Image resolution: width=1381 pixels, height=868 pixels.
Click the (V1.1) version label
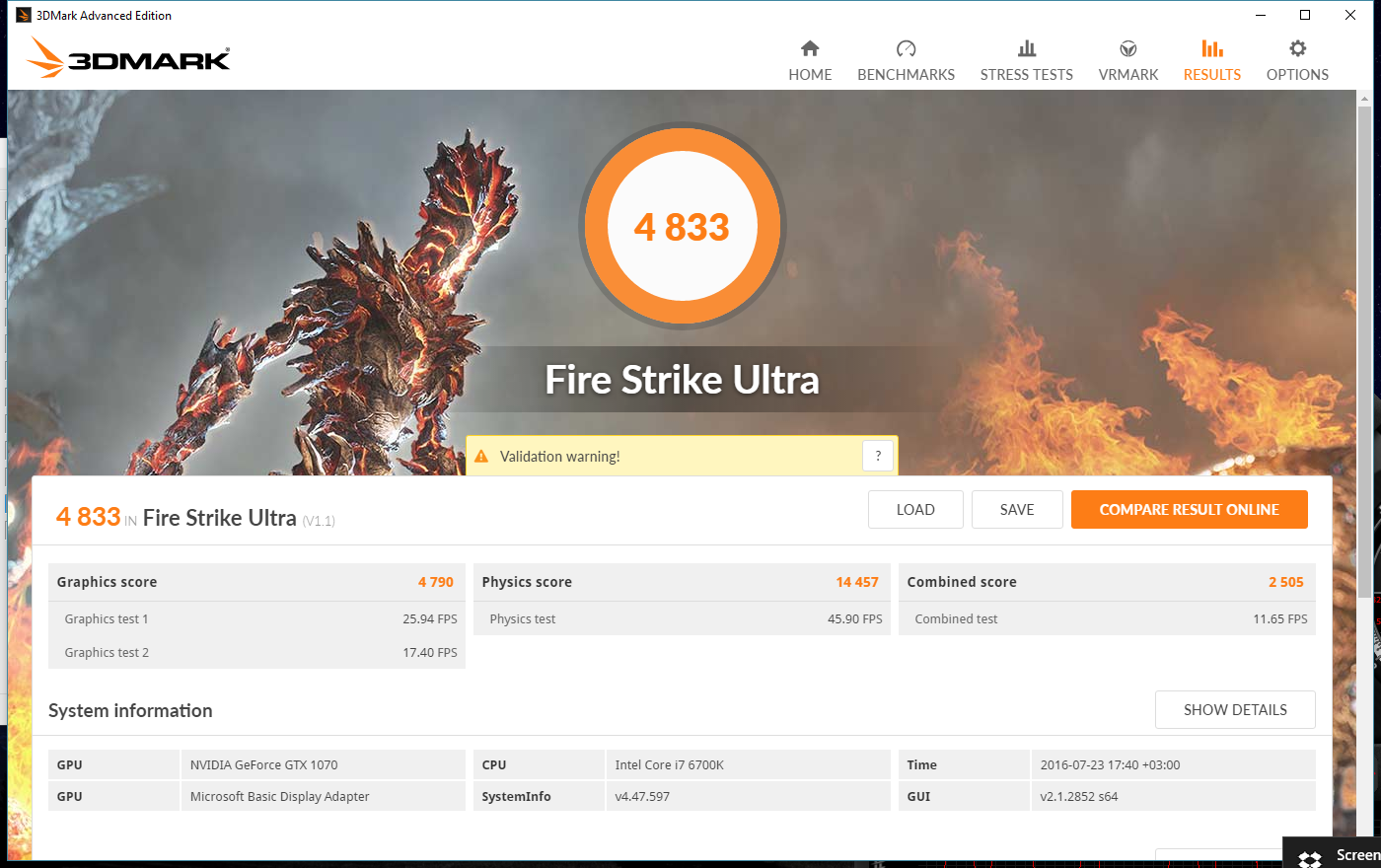(319, 521)
